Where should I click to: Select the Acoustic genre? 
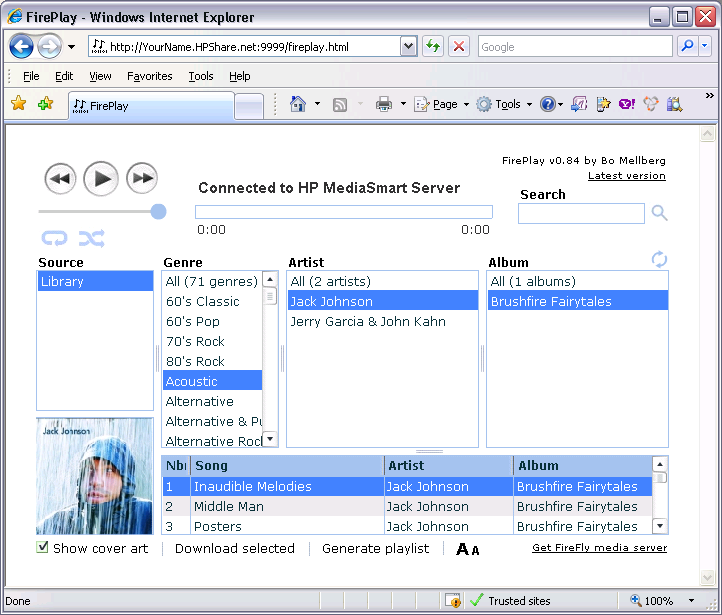pos(212,381)
